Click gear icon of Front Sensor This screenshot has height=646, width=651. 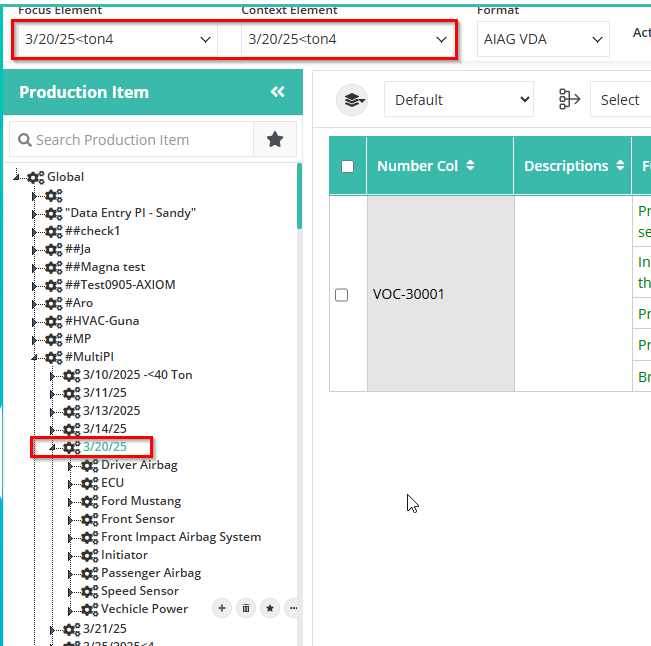90,519
